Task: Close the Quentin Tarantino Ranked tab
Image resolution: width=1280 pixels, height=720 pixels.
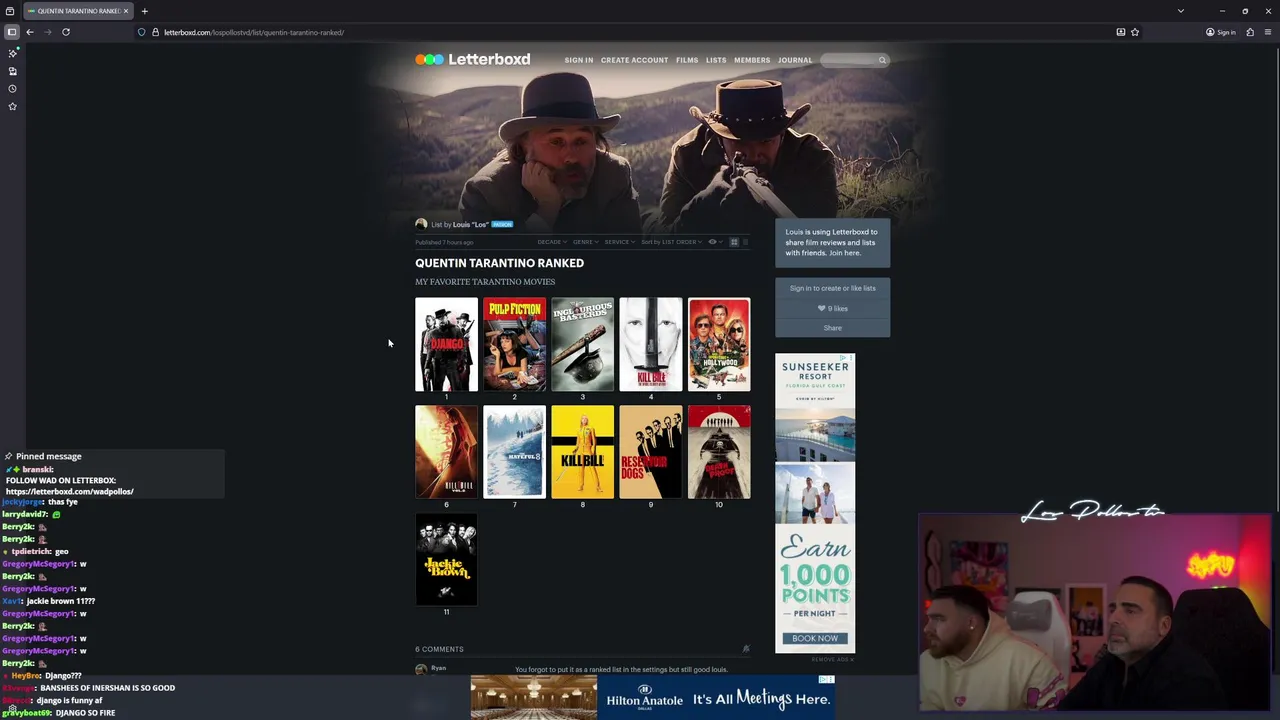Action: [126, 11]
